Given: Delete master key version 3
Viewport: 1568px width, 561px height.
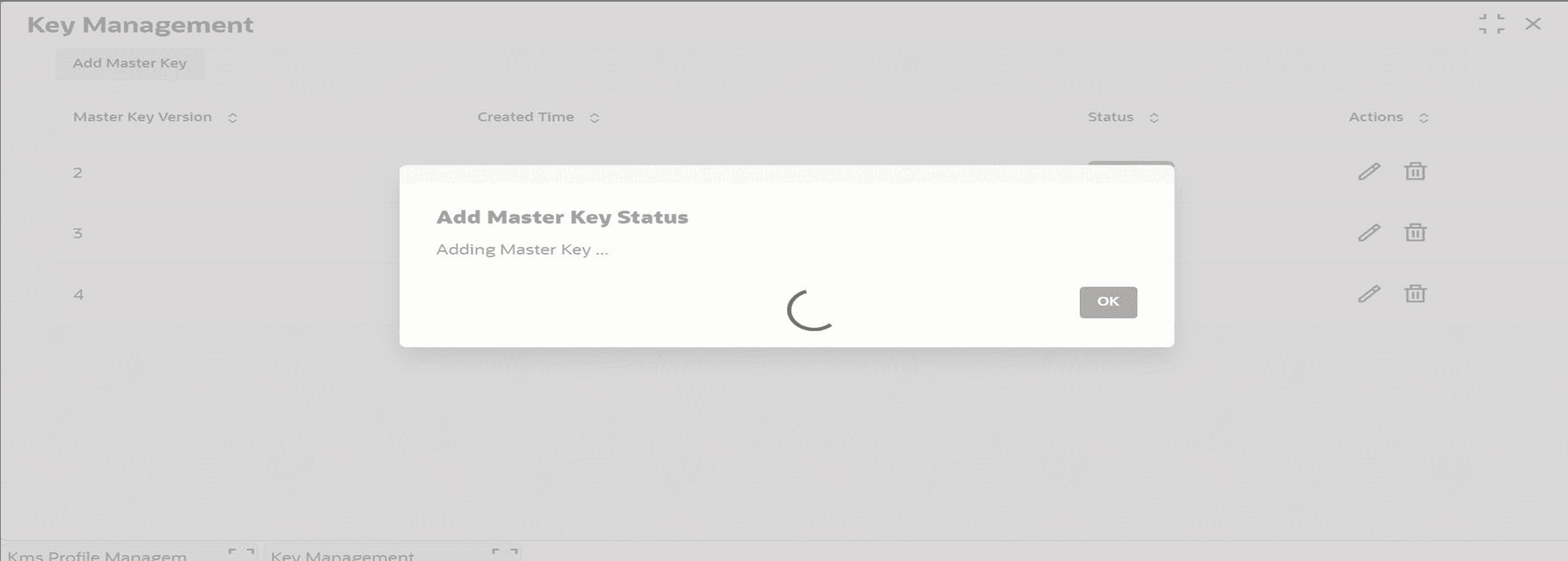Looking at the screenshot, I should coord(1415,232).
